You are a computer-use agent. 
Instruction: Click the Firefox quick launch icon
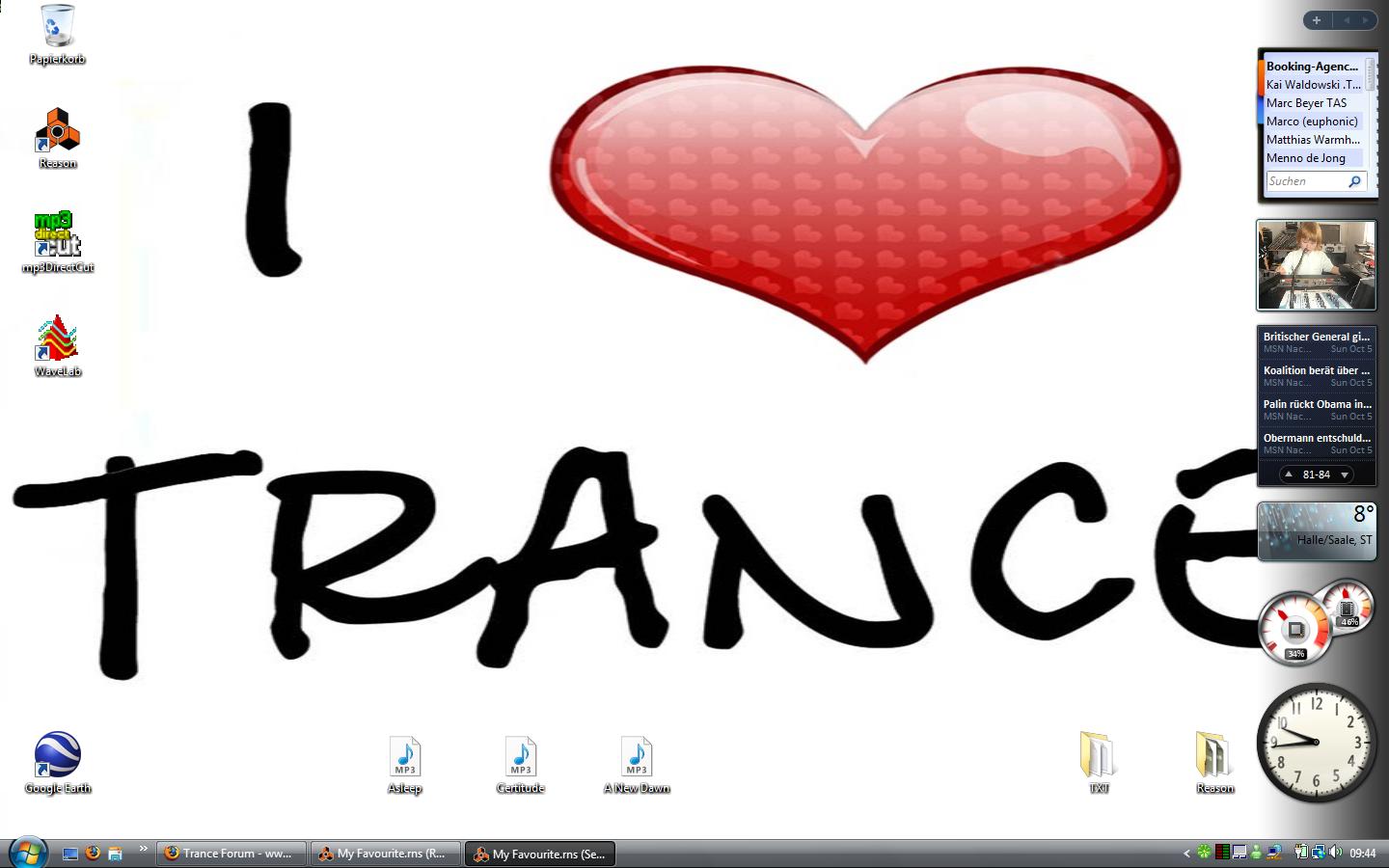coord(93,853)
